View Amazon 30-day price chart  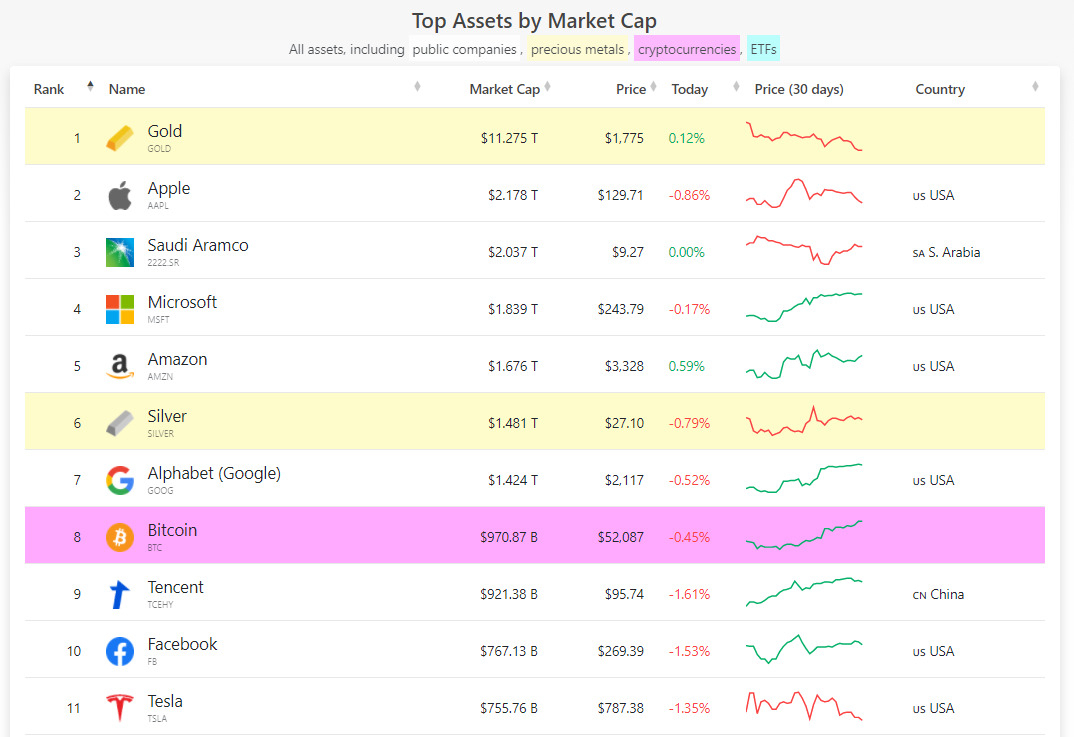(x=804, y=364)
